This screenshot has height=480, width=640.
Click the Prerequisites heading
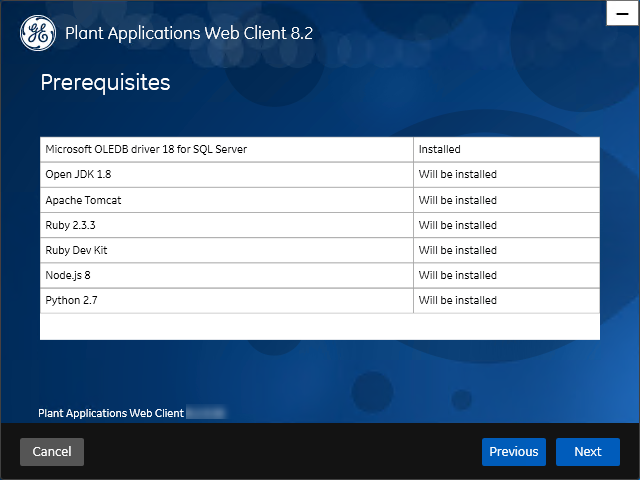pos(105,83)
